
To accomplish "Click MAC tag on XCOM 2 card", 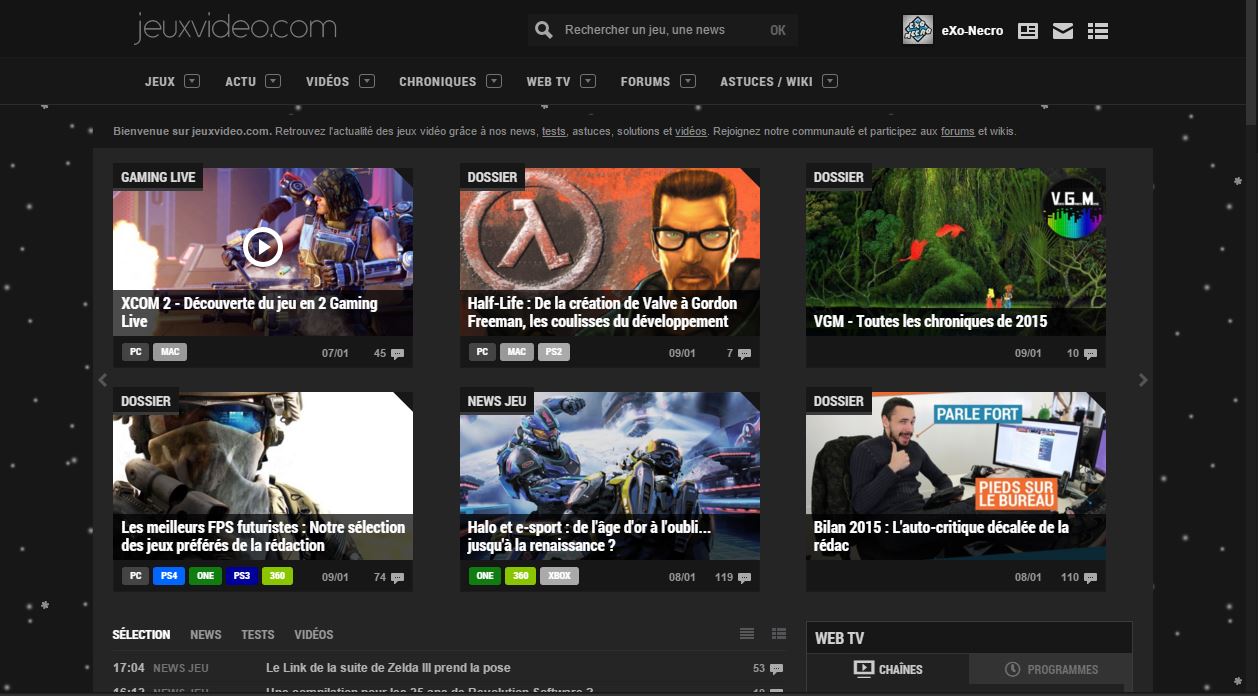I will [x=170, y=352].
